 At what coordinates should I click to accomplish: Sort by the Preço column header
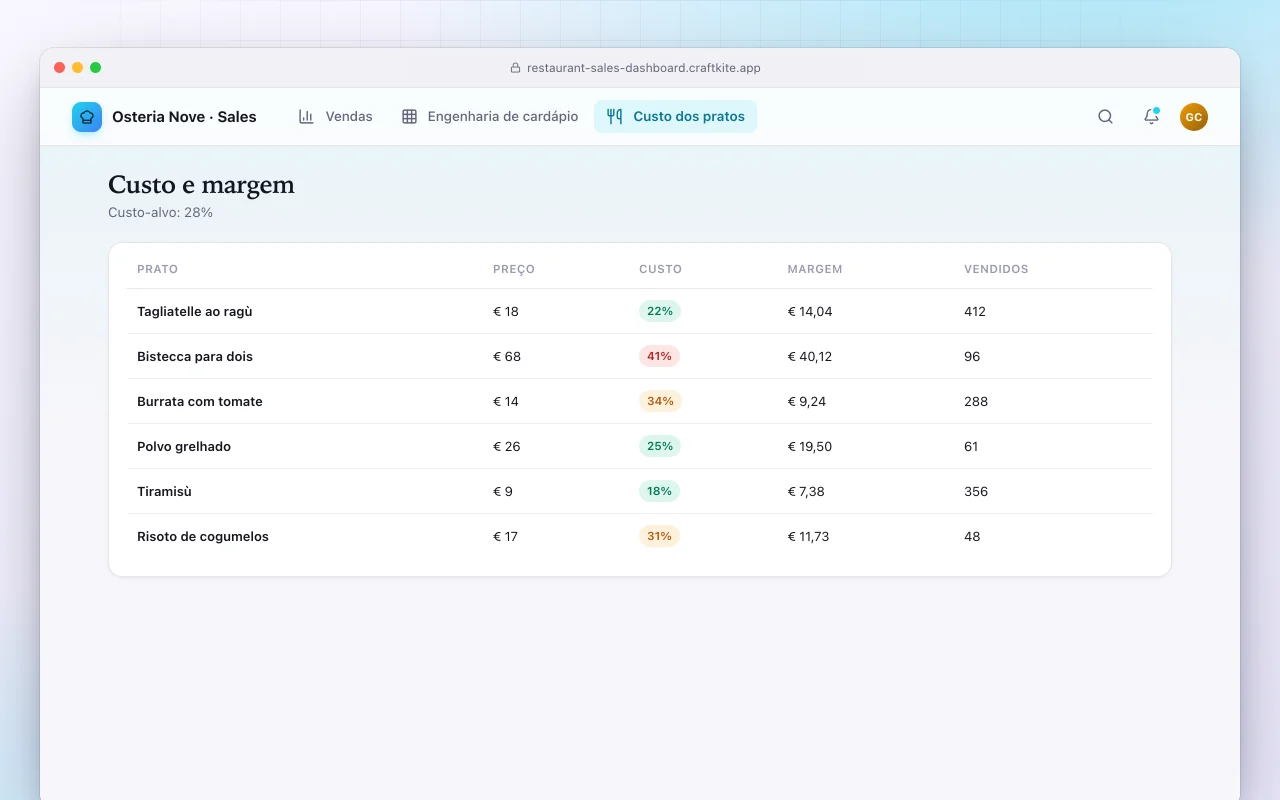coord(514,269)
